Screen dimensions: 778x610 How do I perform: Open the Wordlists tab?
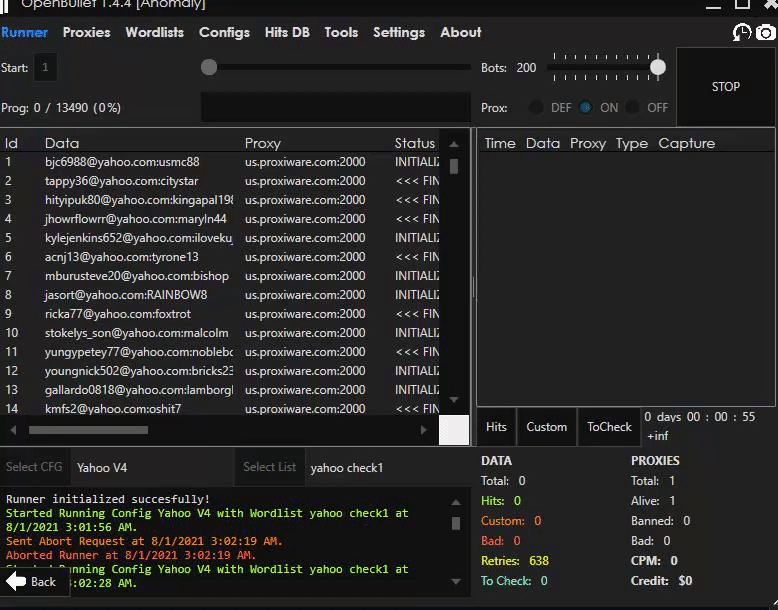point(154,32)
